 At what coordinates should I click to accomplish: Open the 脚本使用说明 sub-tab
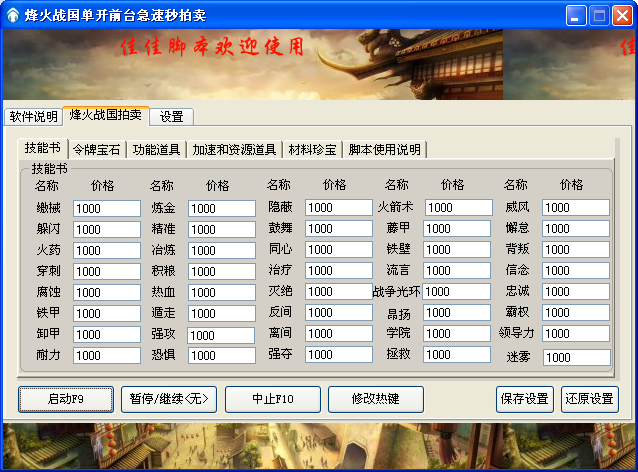(x=385, y=150)
